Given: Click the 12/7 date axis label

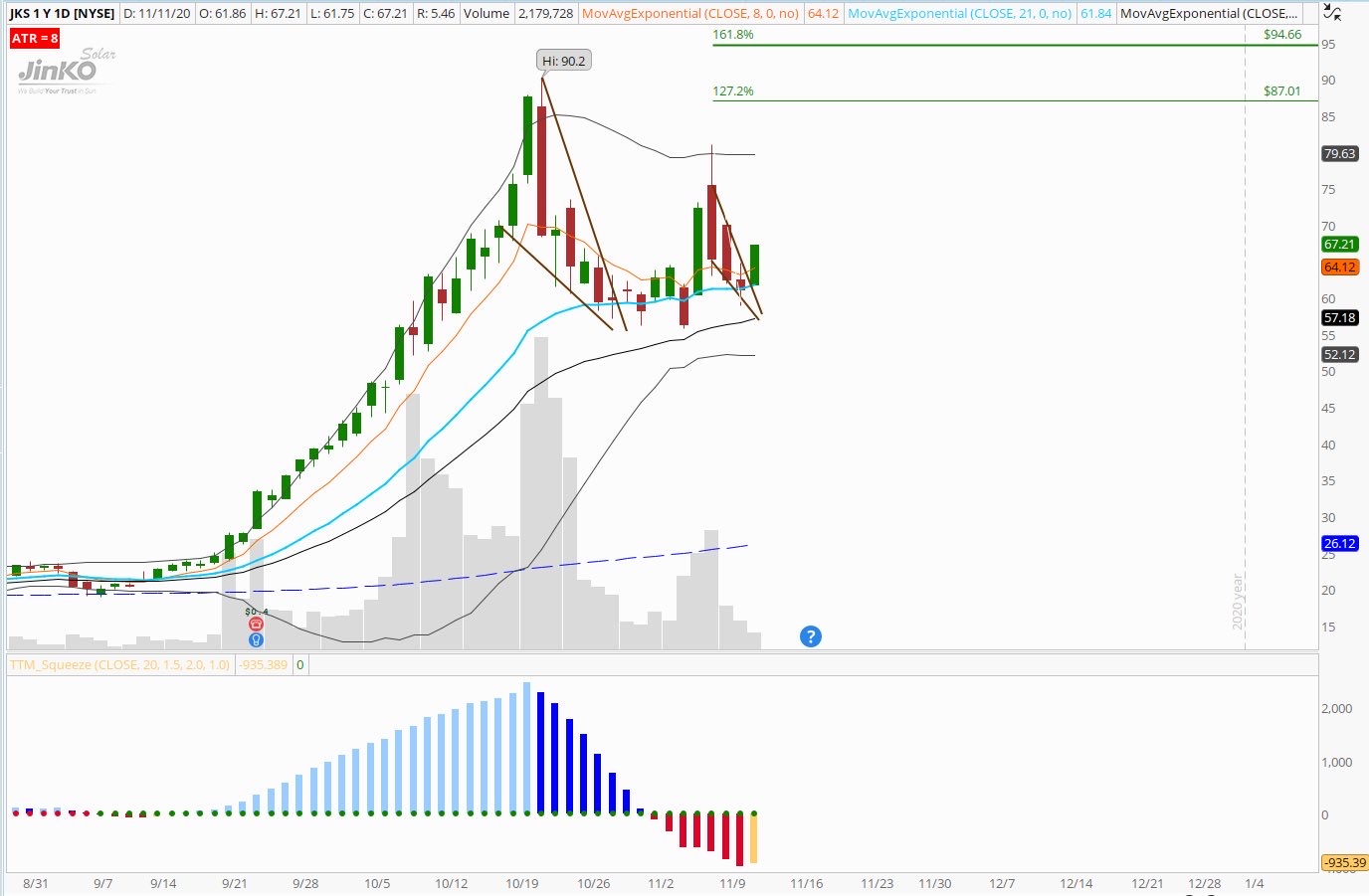Looking at the screenshot, I should [x=1002, y=883].
